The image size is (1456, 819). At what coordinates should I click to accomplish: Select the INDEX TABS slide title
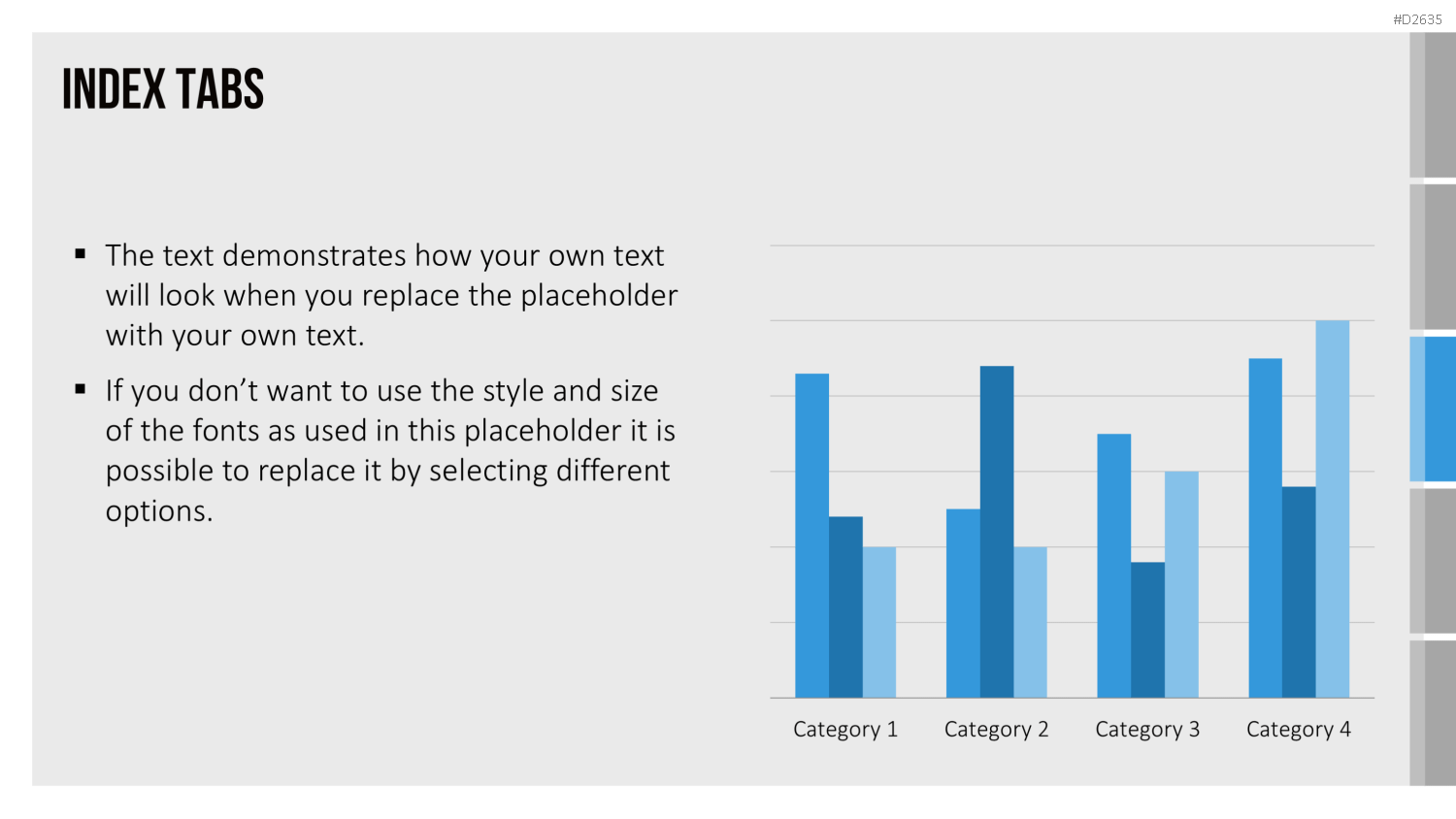(163, 89)
